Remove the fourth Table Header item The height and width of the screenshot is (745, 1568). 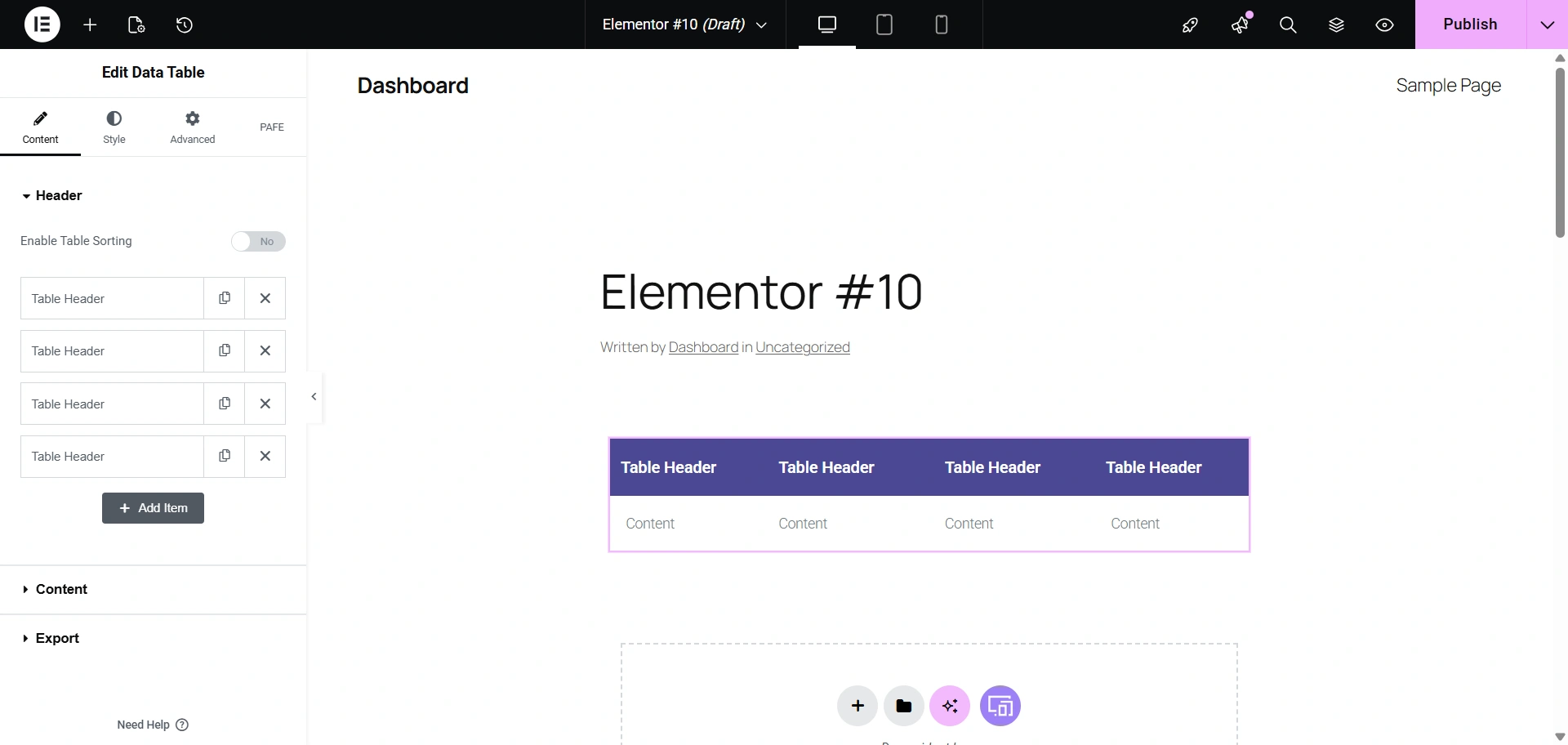coord(265,457)
